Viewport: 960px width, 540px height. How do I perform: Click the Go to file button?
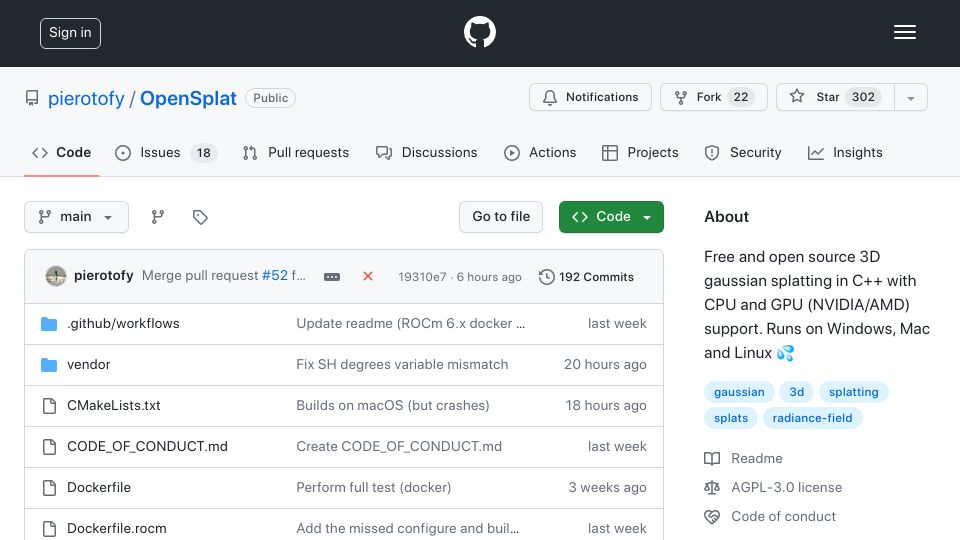coord(501,217)
